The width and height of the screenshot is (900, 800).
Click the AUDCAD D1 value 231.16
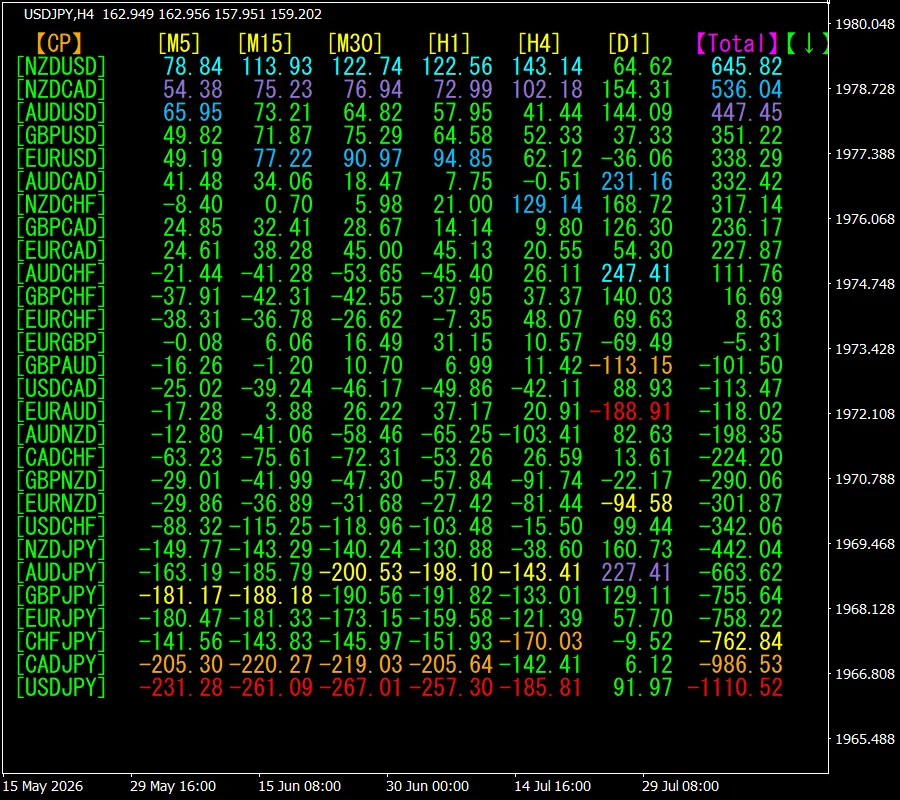click(x=637, y=181)
